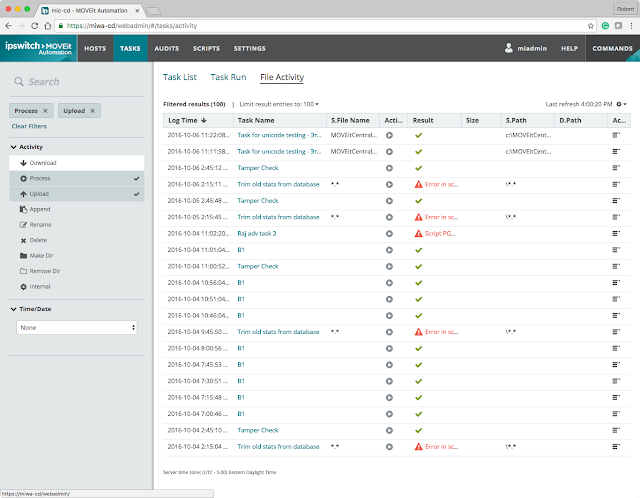The image size is (640, 498).
Task: Open limit result entries dropdown
Action: 279,104
